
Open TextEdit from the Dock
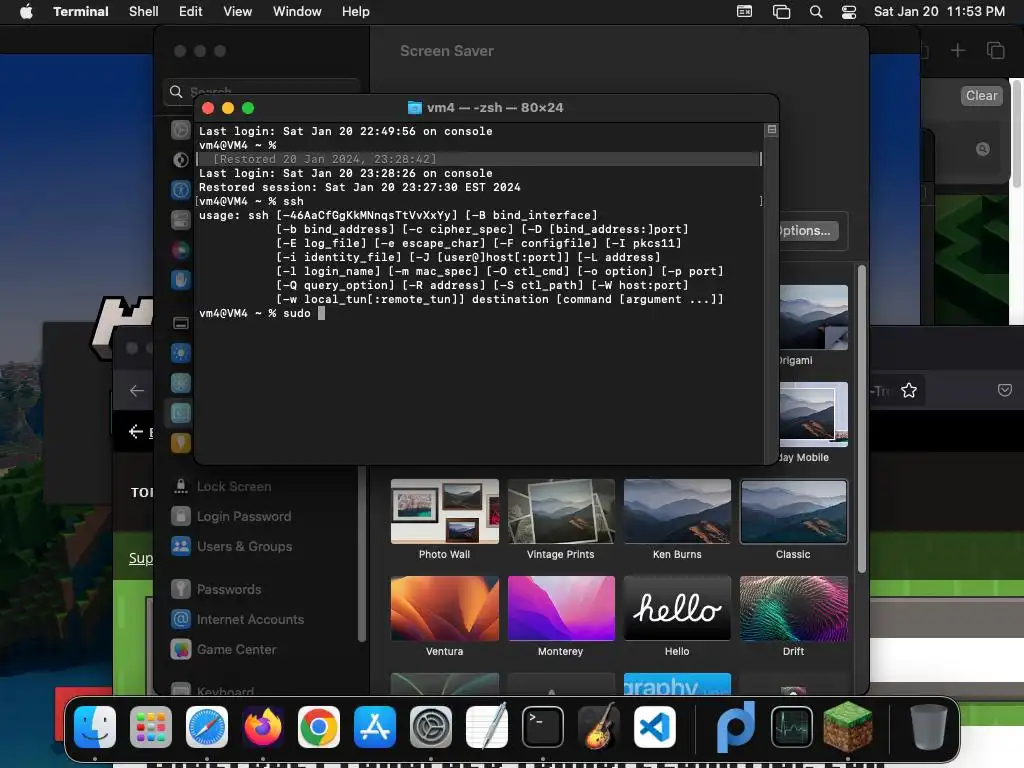coord(487,727)
